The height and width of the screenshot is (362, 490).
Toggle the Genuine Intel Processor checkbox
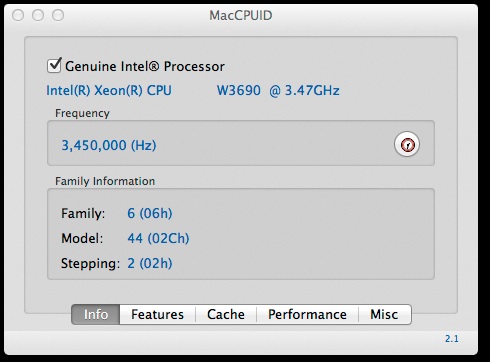[x=54, y=65]
